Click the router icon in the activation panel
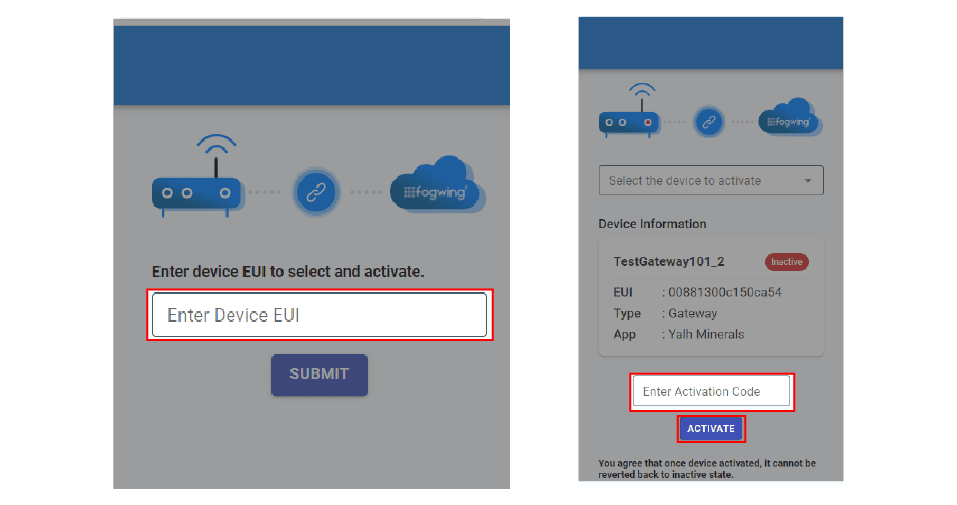The height and width of the screenshot is (505, 957). 629,111
